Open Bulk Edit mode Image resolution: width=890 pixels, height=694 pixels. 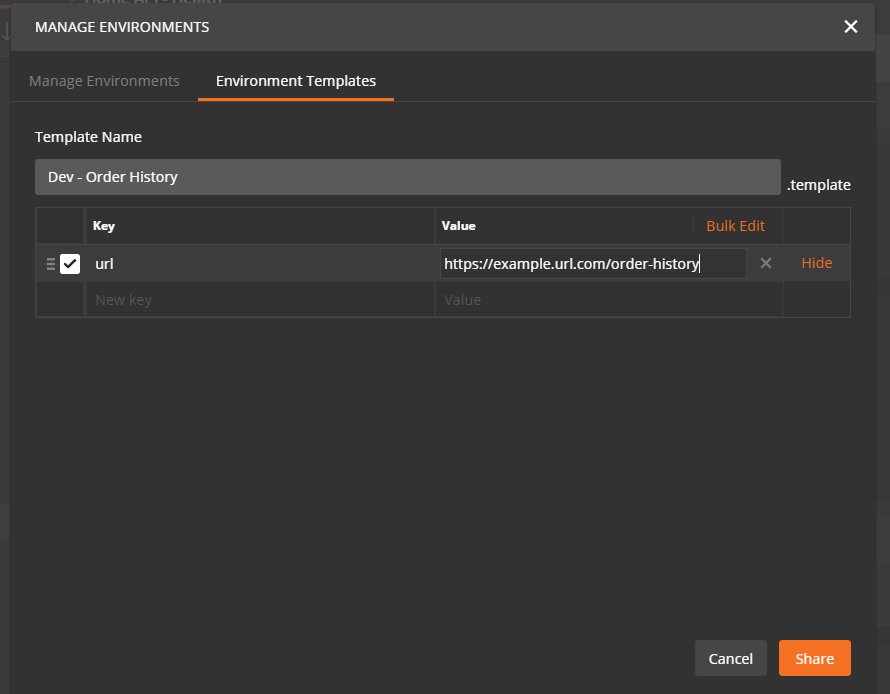(735, 226)
